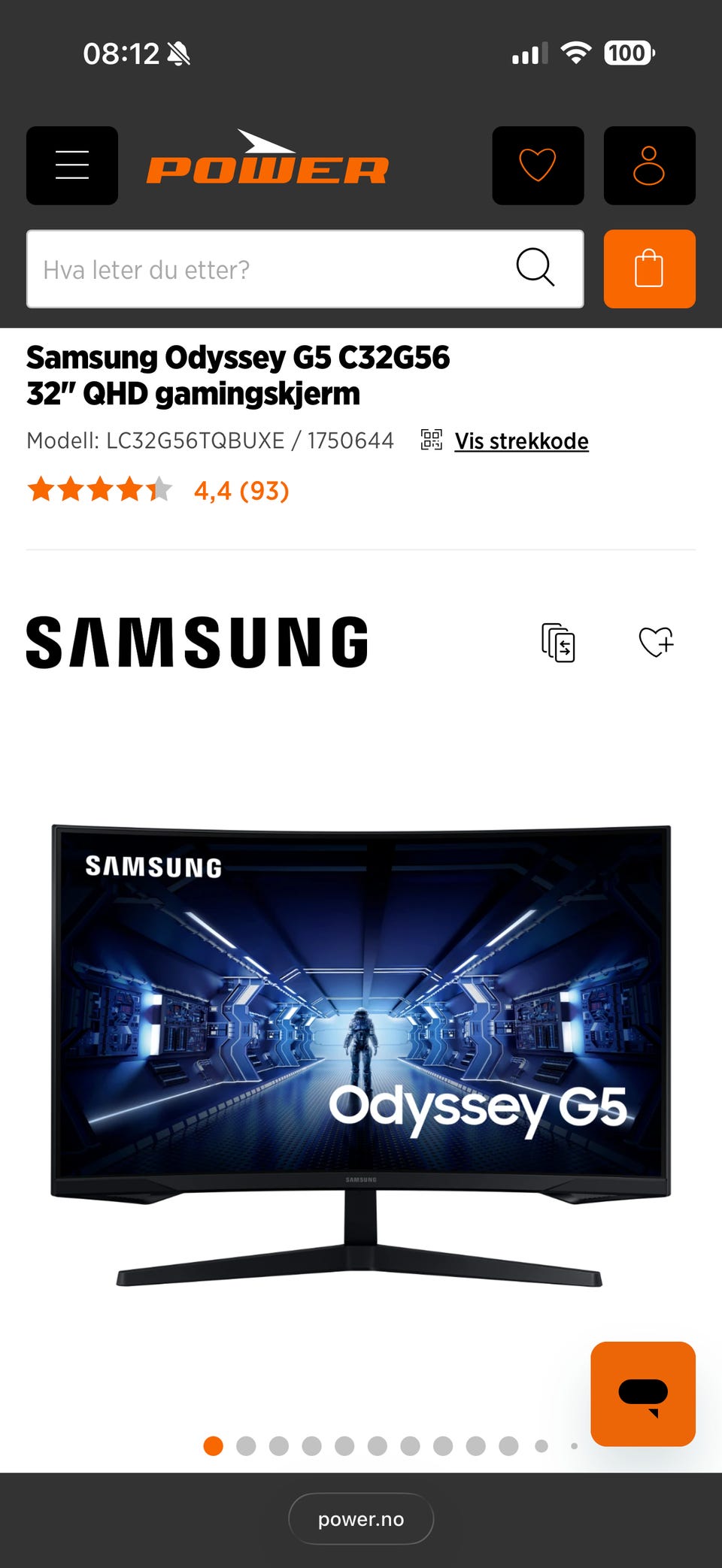This screenshot has width=722, height=1568.
Task: Select the second image carousel dot
Action: [x=246, y=1445]
